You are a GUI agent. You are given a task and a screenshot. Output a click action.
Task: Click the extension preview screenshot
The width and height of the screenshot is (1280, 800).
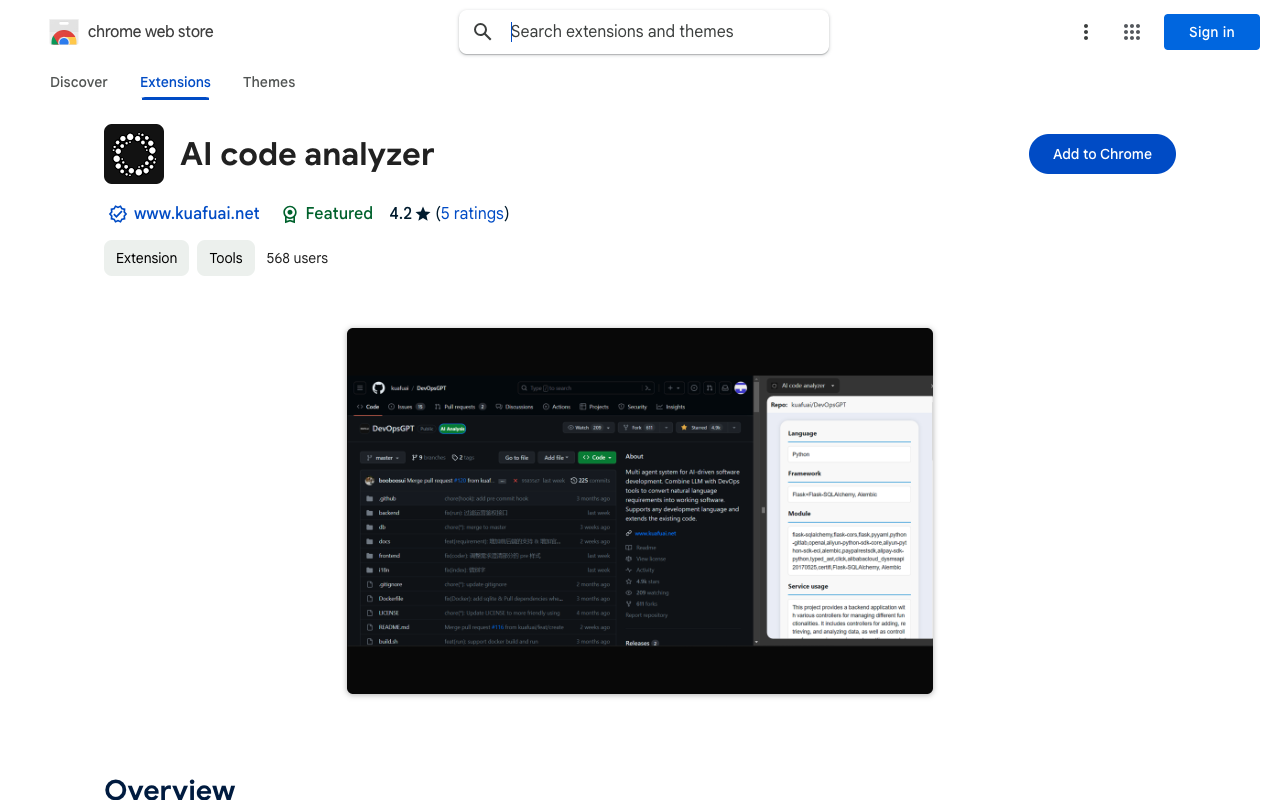pos(640,511)
